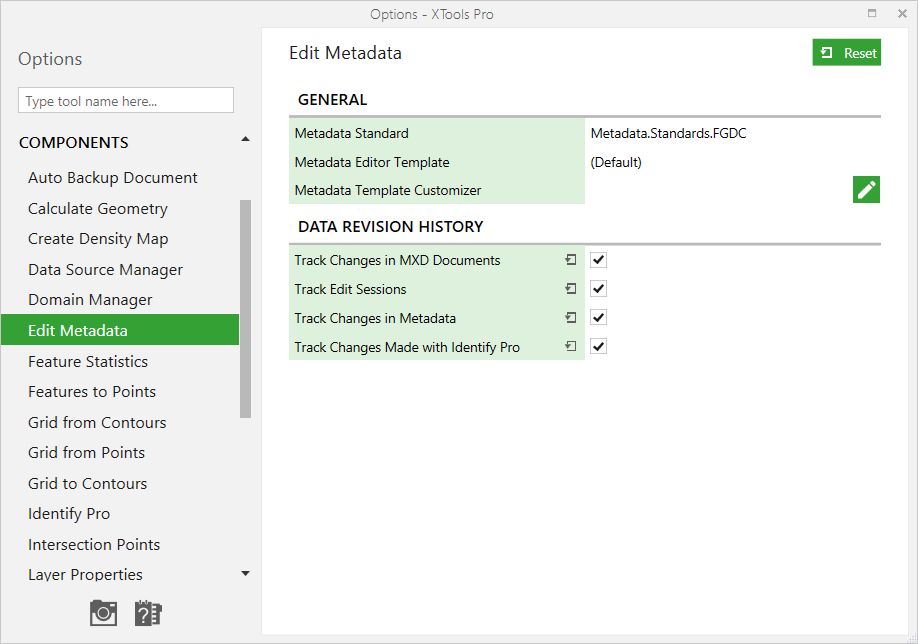Toggle Track Changes Made with Identify Pro checkbox

(598, 347)
